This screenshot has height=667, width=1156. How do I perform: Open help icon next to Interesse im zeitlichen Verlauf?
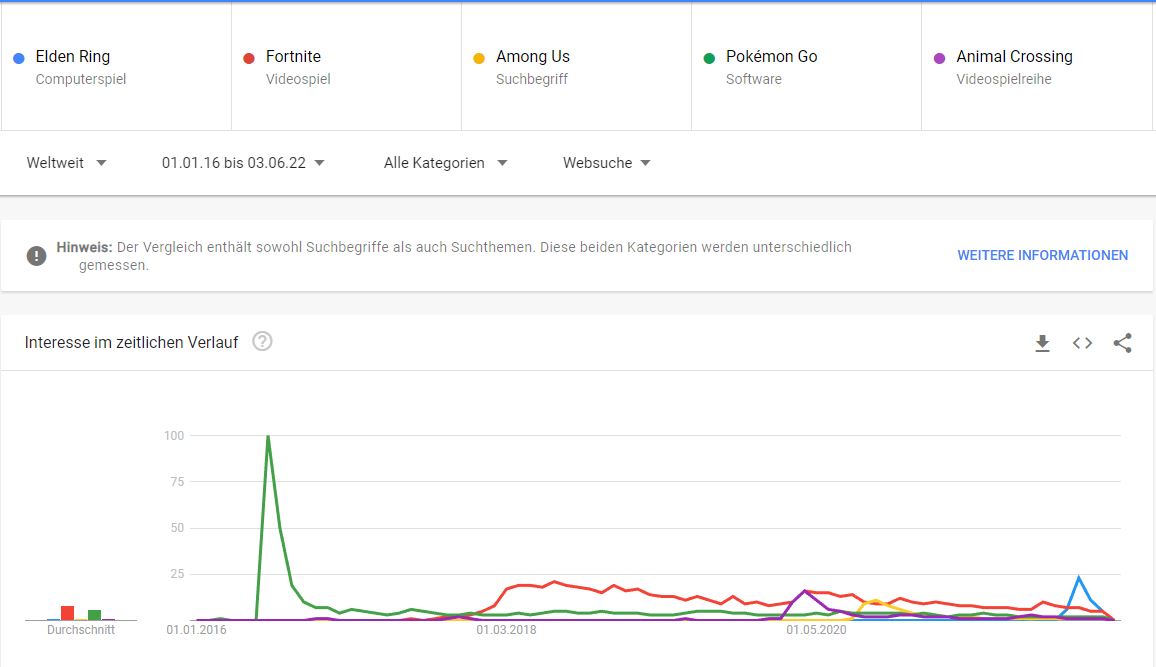tap(262, 342)
